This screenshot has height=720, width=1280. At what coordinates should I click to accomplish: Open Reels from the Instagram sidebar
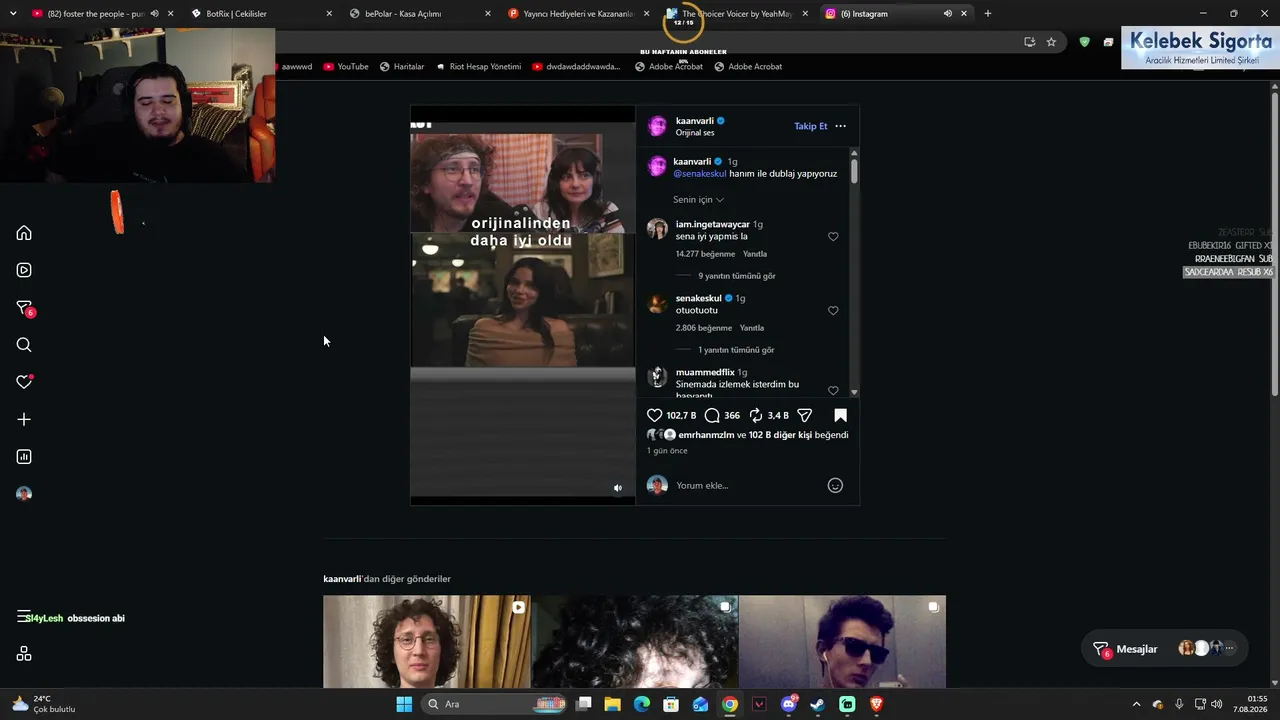click(24, 270)
